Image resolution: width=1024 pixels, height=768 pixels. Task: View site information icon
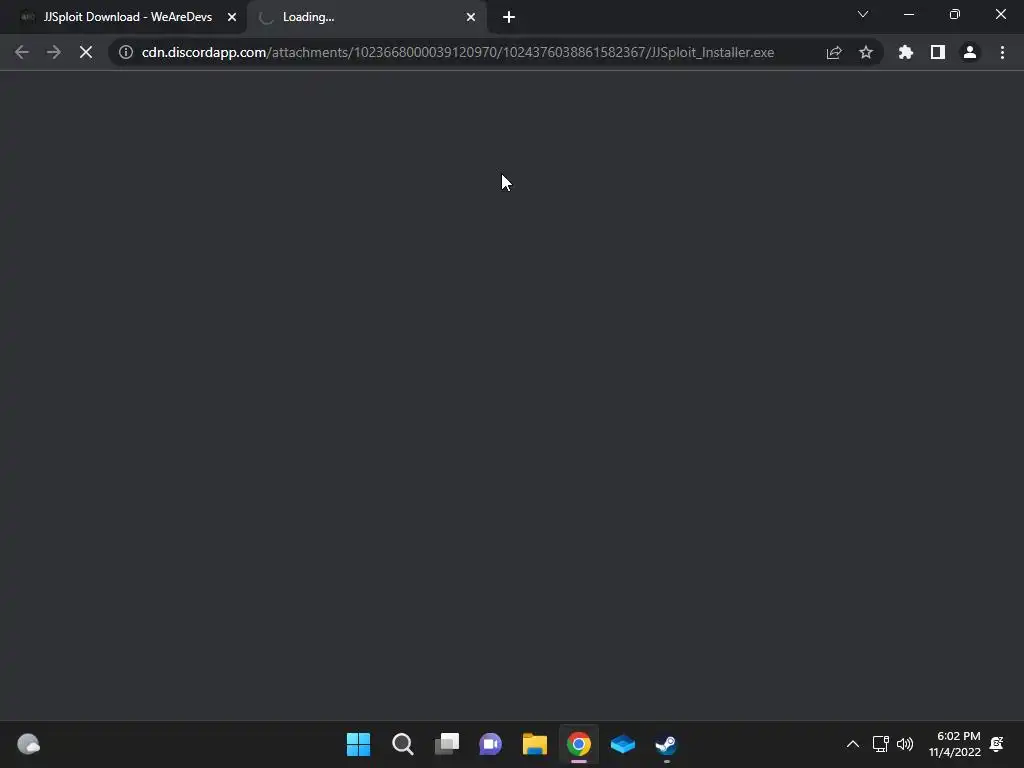click(x=125, y=52)
